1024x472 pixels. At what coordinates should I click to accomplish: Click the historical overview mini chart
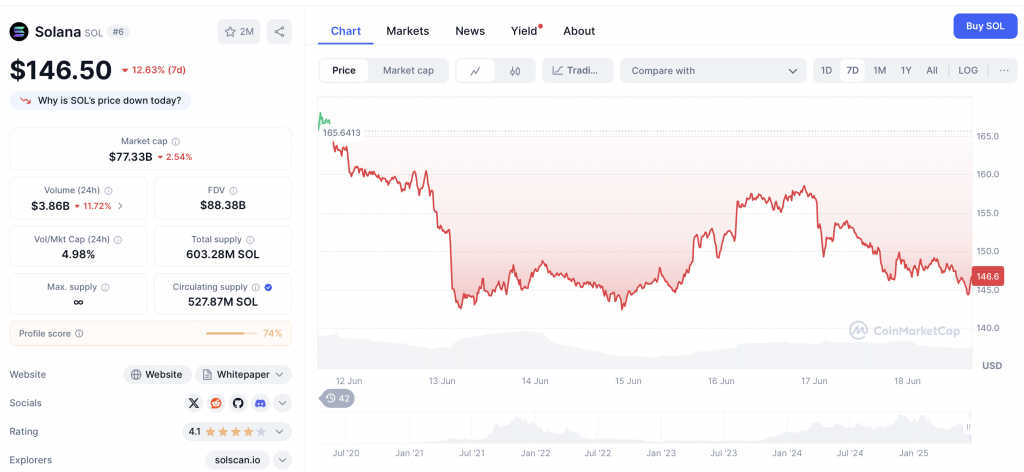[645, 428]
